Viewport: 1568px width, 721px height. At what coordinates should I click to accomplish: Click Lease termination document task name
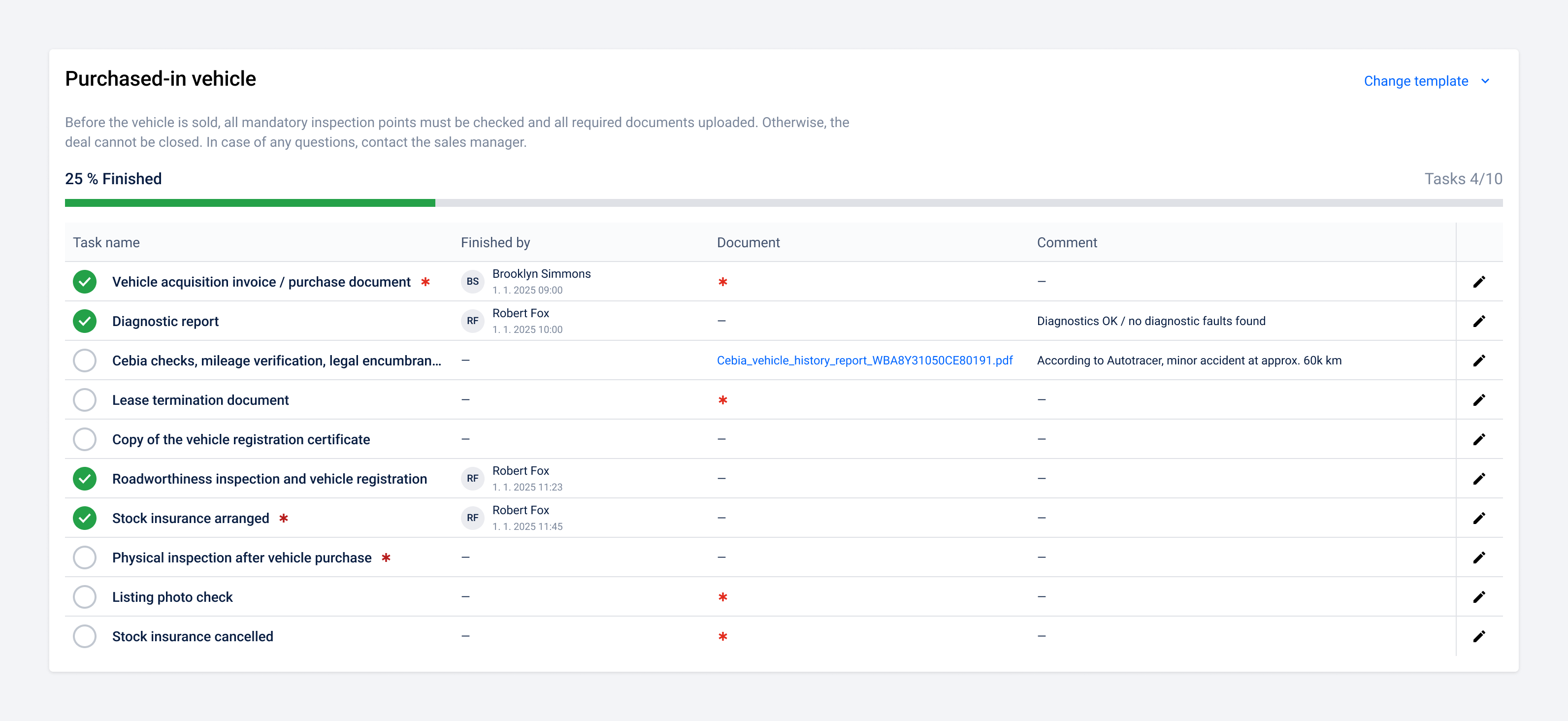pyautogui.click(x=200, y=399)
